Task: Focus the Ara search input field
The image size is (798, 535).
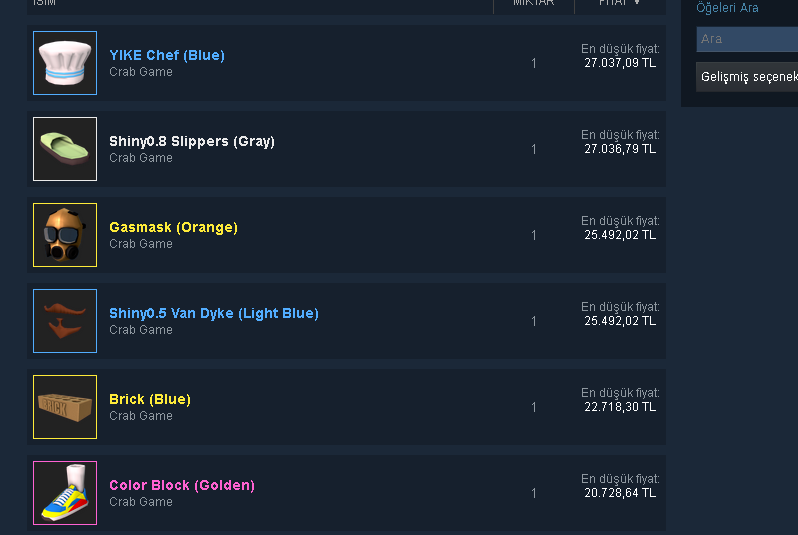Action: [x=747, y=39]
